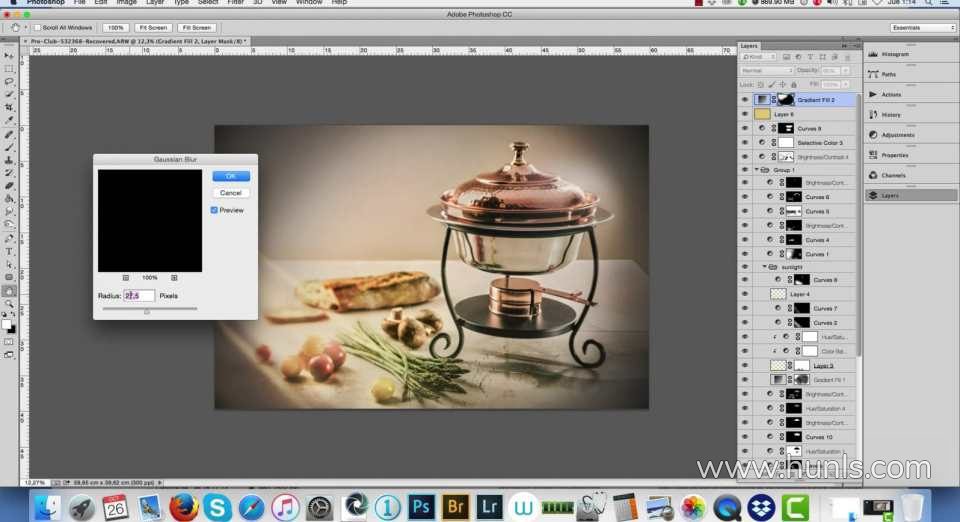This screenshot has height=522, width=960.
Task: Select the Move tool in the toolbar
Action: (9, 56)
